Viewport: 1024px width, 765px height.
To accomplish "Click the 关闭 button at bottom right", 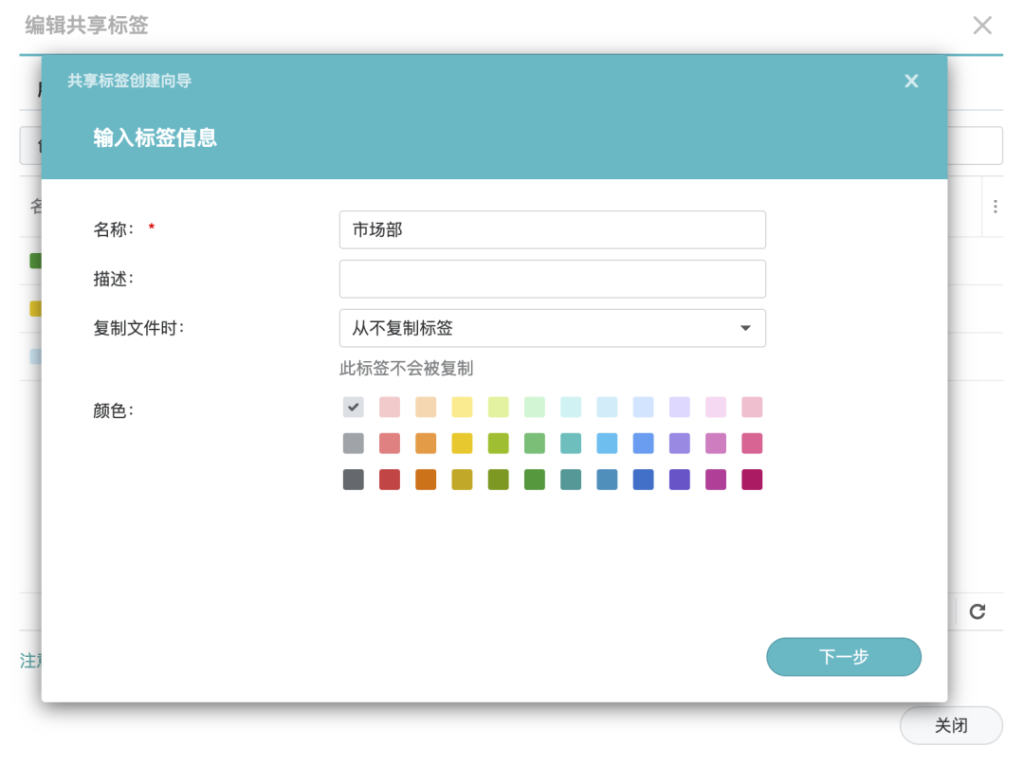I will (x=950, y=726).
